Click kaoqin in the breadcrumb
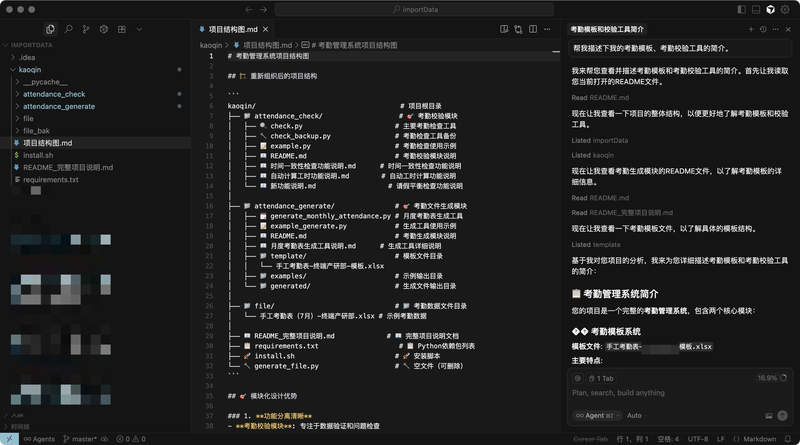 point(211,45)
